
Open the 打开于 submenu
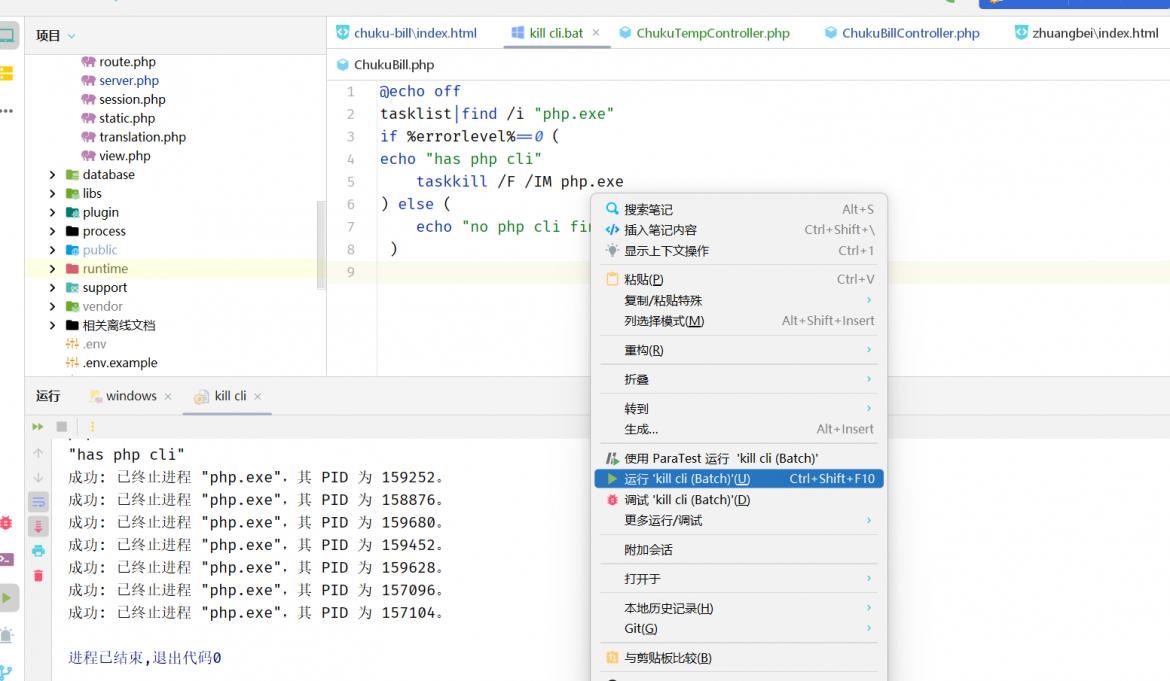(739, 579)
